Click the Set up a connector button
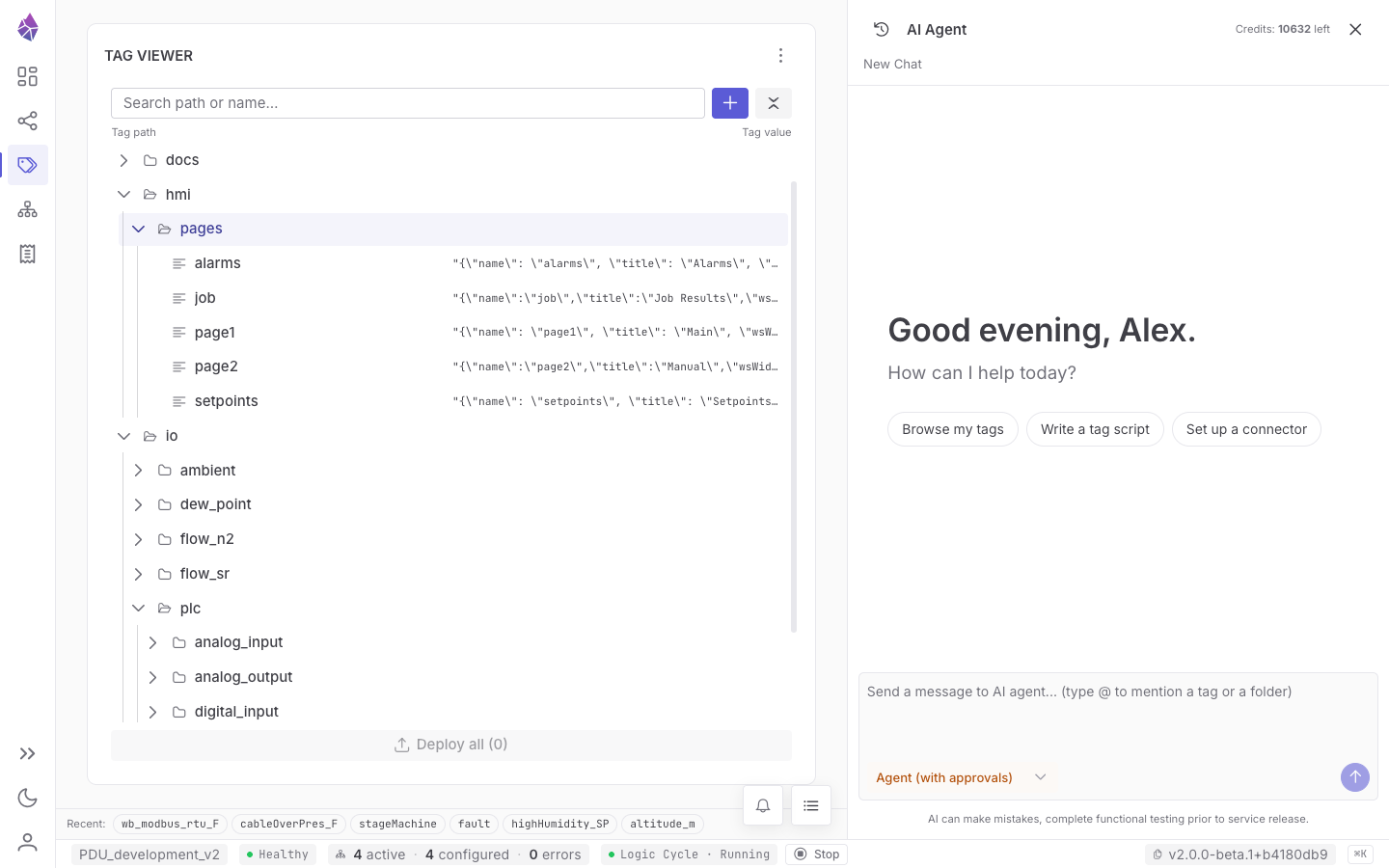The image size is (1389, 868). click(1246, 429)
